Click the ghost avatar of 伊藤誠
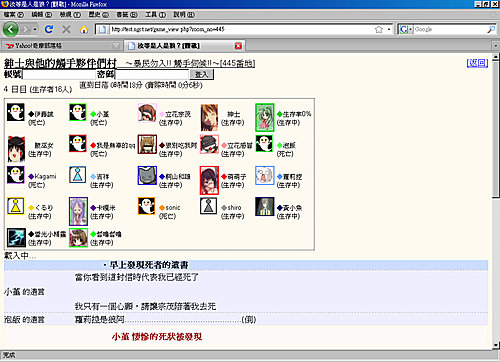 (x=16, y=112)
